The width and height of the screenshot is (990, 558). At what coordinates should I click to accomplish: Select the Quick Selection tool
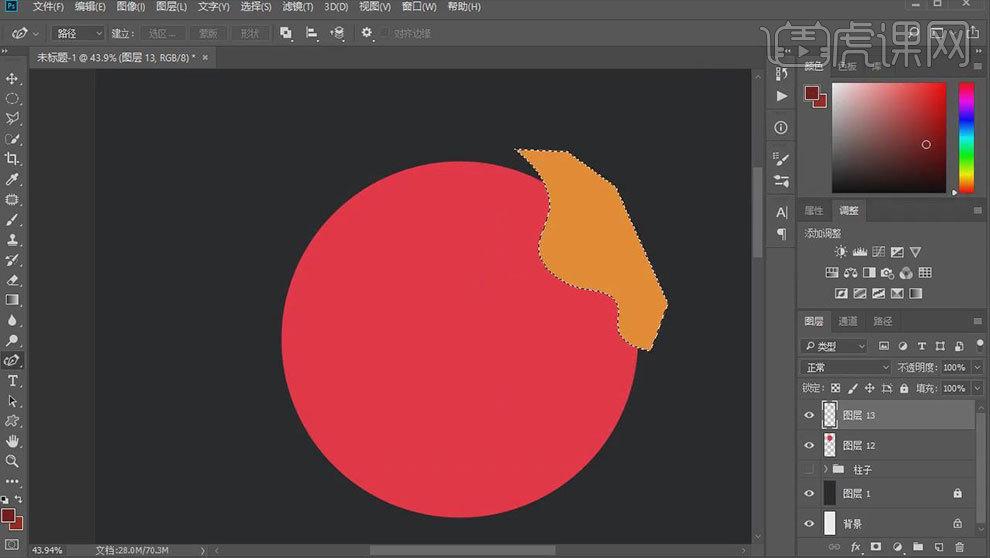click(12, 139)
